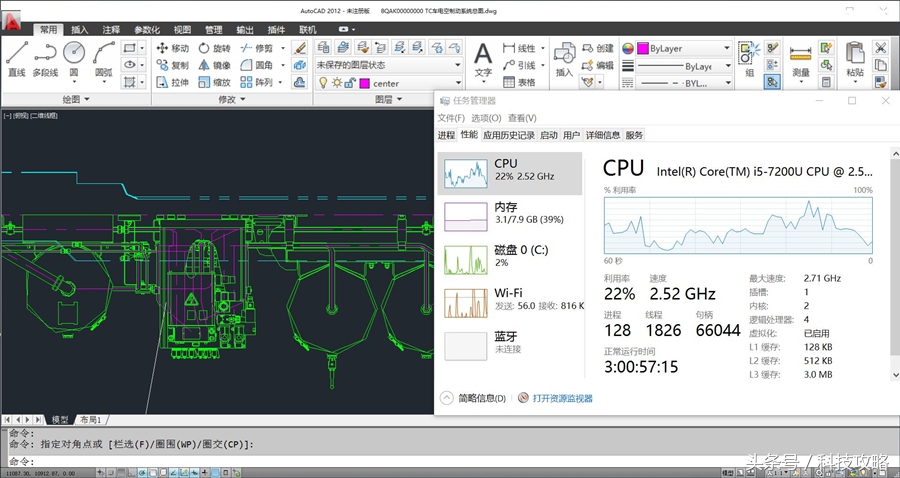Open the Processes (进程) tab in Task Manager

446,135
